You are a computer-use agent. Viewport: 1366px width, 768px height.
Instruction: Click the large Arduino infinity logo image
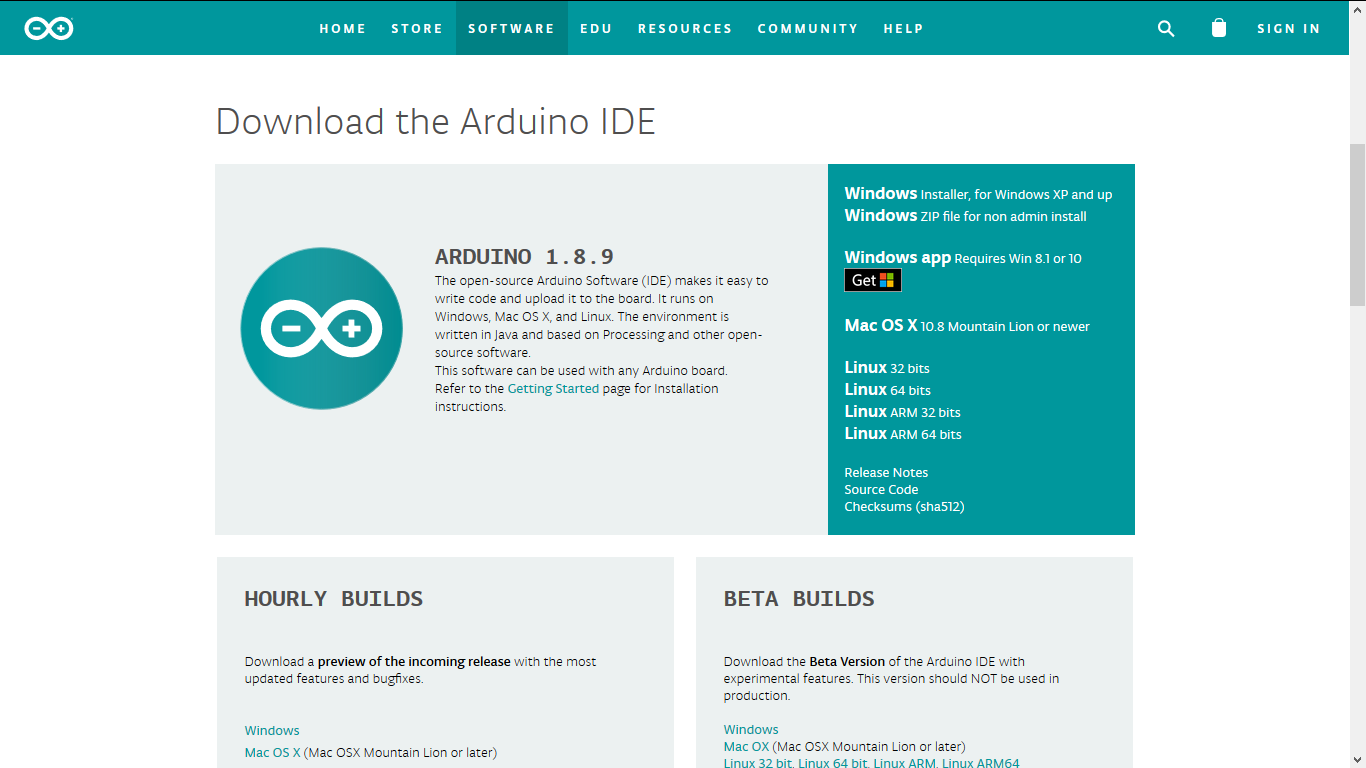322,328
